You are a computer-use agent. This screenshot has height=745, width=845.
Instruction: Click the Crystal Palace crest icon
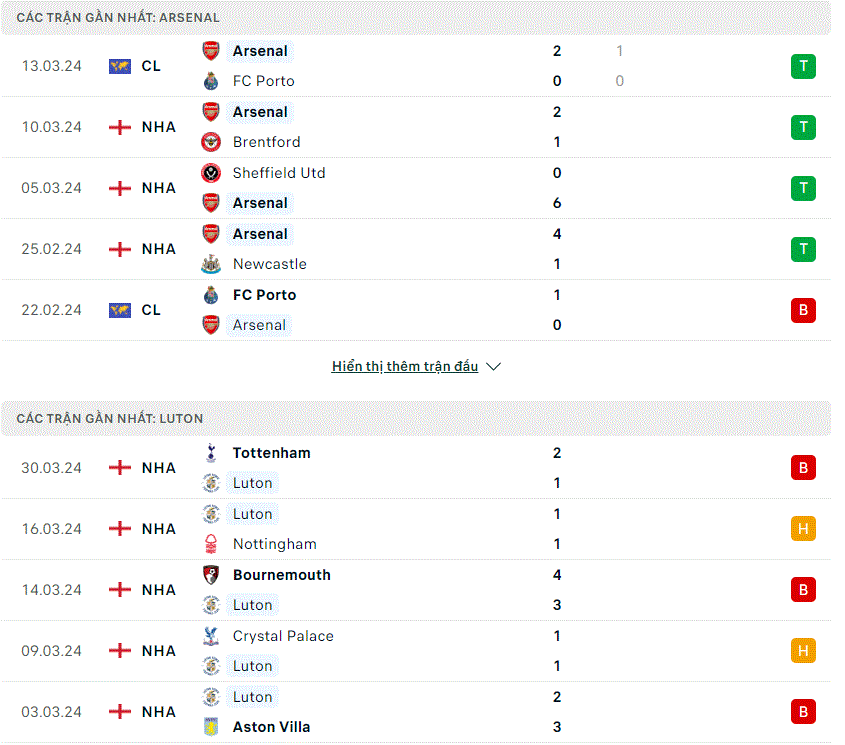click(x=211, y=636)
